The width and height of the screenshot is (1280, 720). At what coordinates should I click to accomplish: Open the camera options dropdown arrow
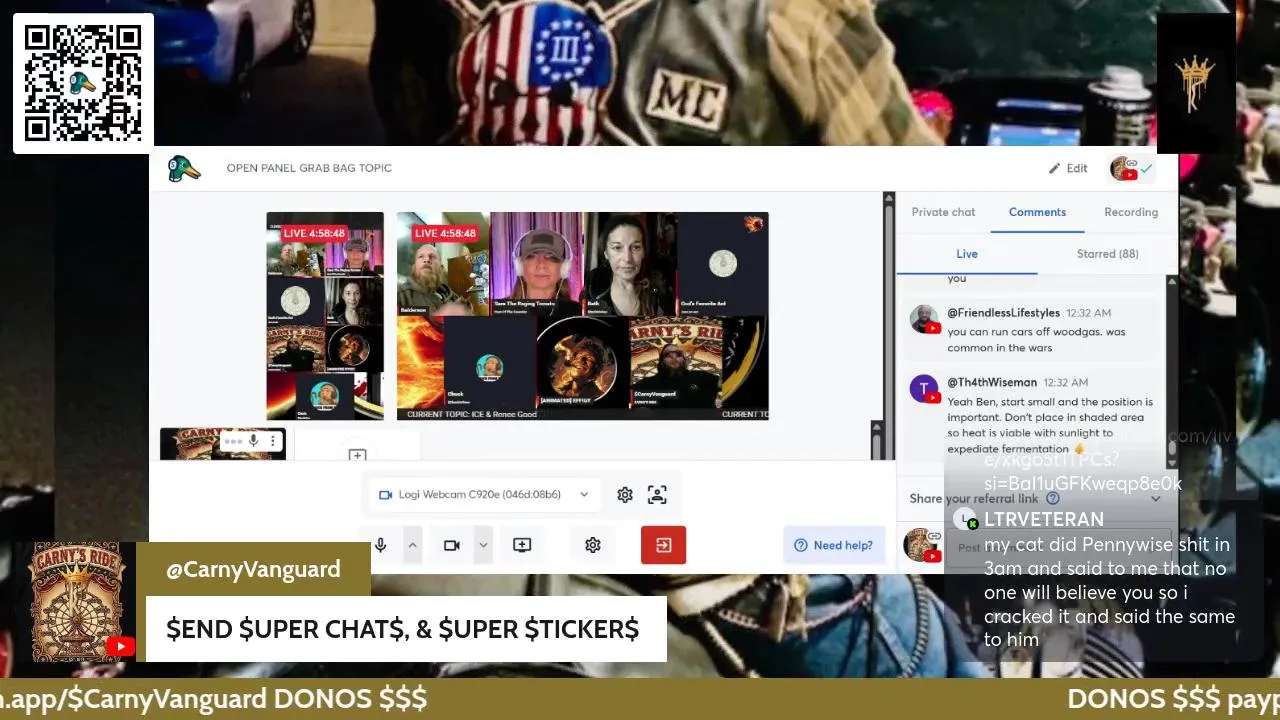pos(483,545)
